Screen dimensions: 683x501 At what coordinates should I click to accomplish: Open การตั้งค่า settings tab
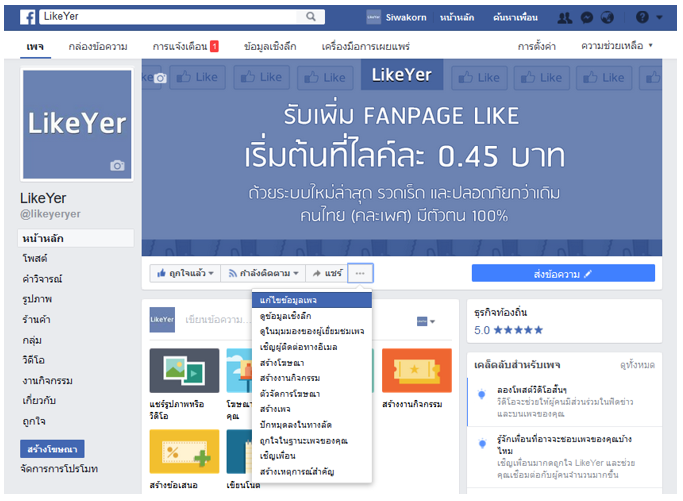(537, 46)
